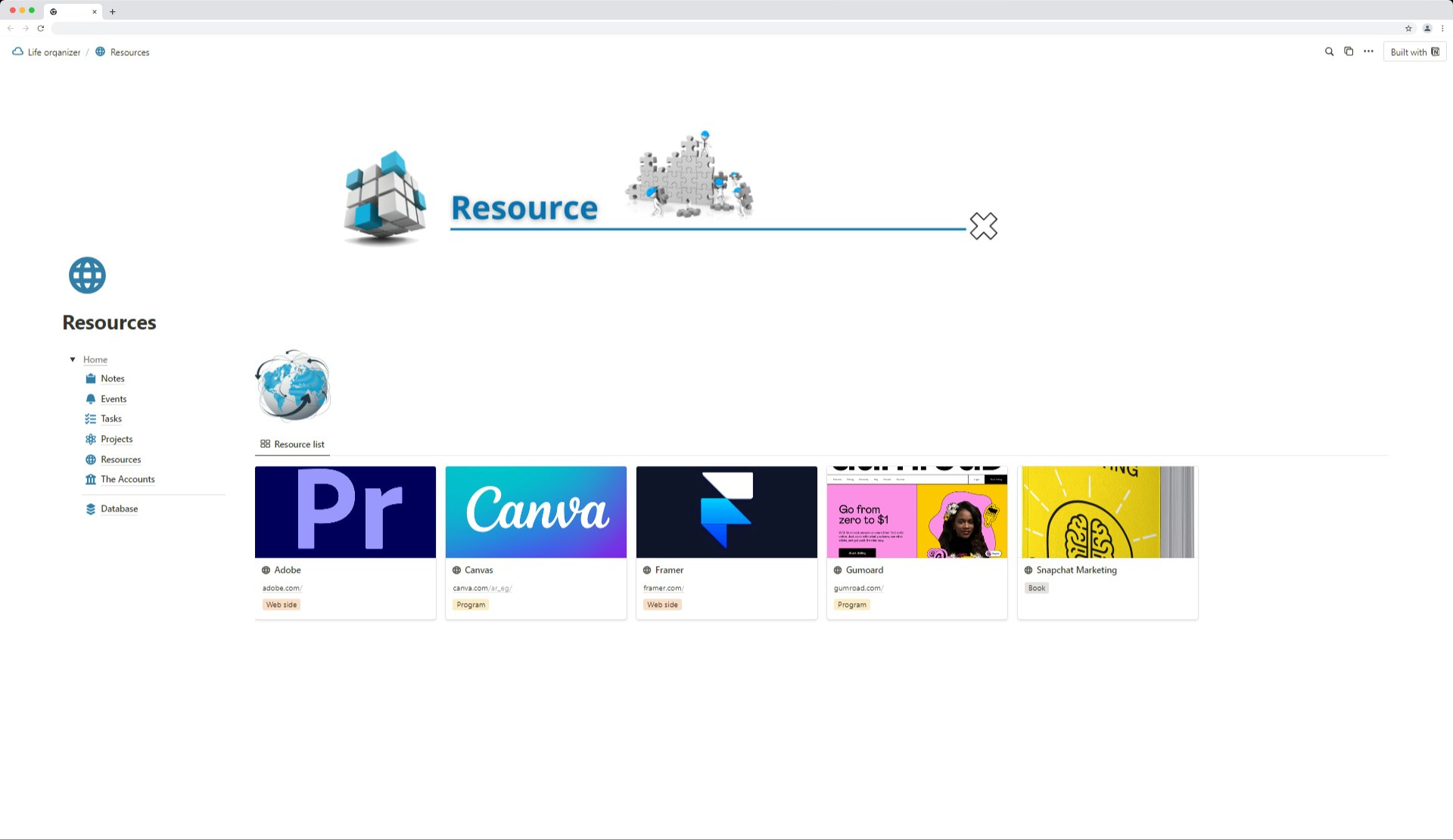Open the Canva resource card image

(x=536, y=512)
